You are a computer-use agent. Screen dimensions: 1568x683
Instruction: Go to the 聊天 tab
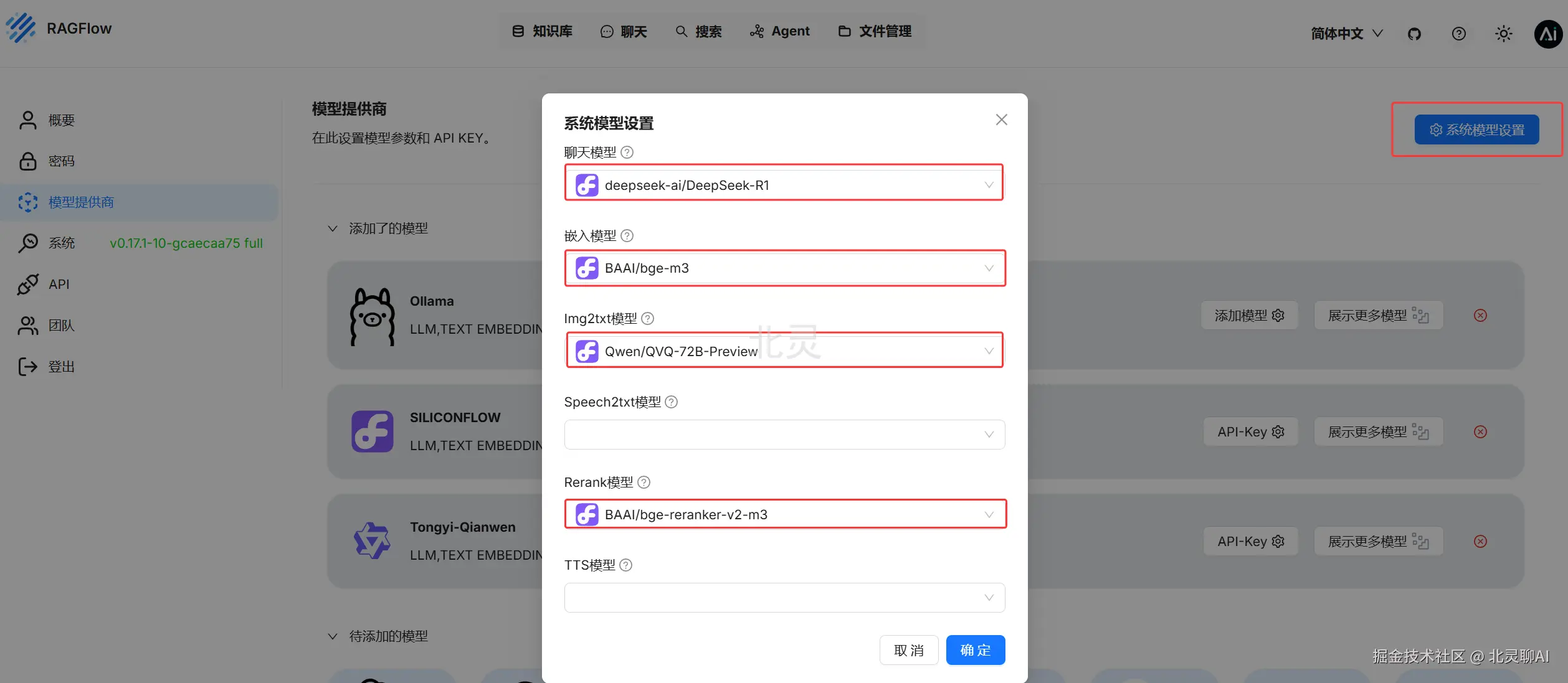pos(624,31)
